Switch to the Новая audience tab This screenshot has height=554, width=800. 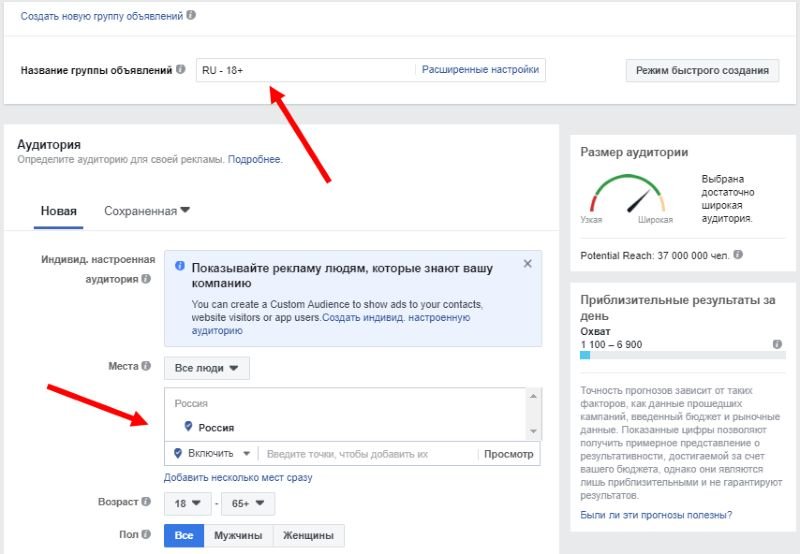pos(58,211)
